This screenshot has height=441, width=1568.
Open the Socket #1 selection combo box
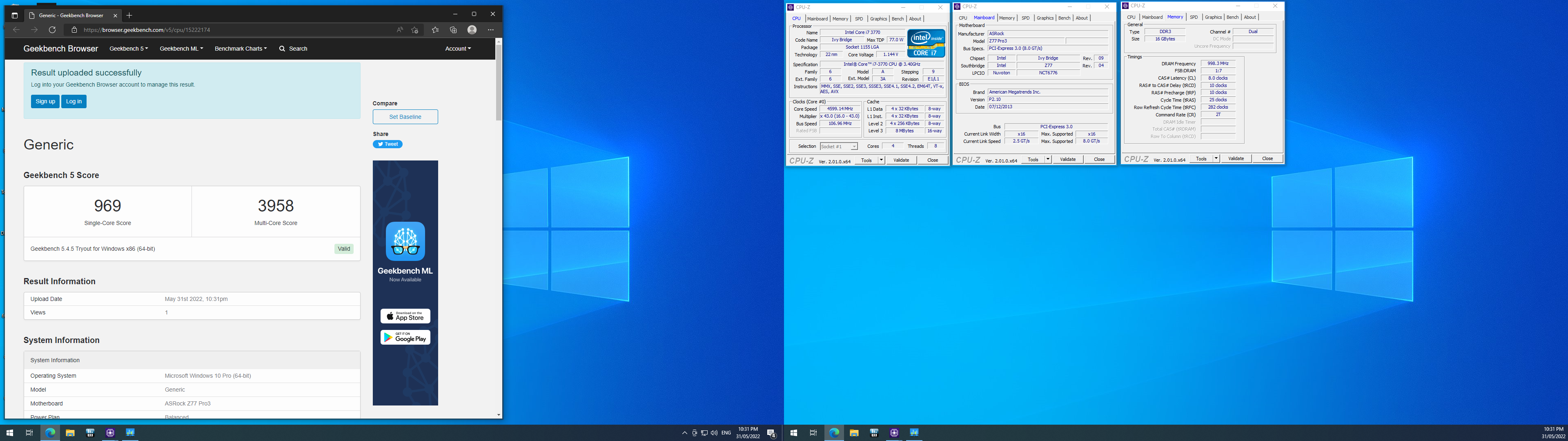(x=838, y=147)
